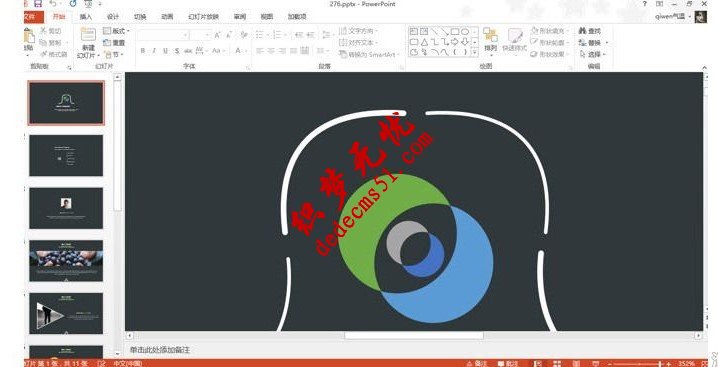Viewport: 718px width, 367px height.
Task: Copy the selection (复制)
Action: (x=50, y=43)
